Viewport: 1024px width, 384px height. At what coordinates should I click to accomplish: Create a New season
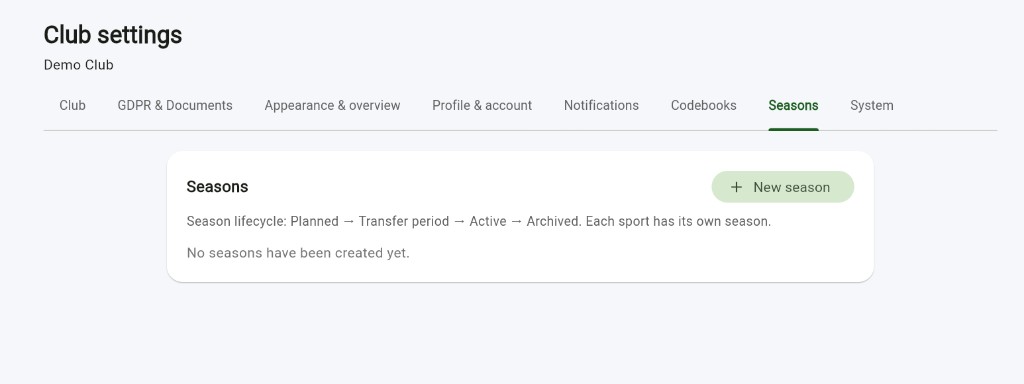coord(782,187)
